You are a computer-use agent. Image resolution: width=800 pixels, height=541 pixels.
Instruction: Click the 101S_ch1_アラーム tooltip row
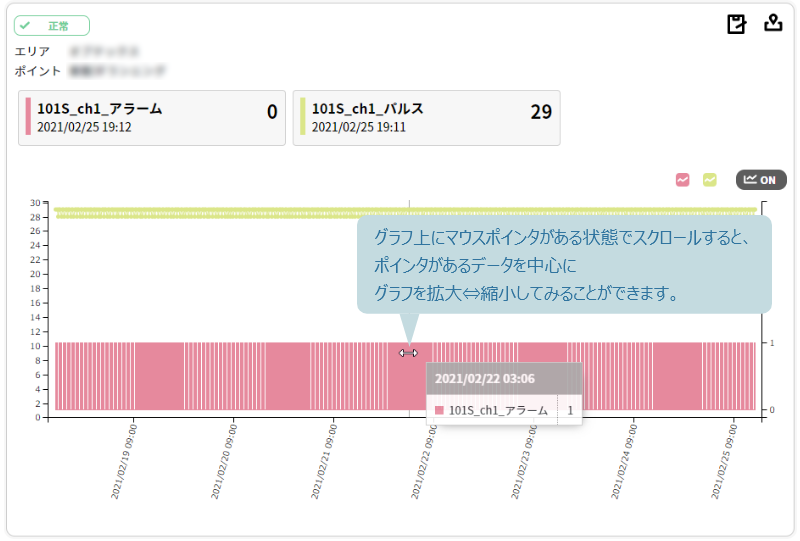click(504, 410)
